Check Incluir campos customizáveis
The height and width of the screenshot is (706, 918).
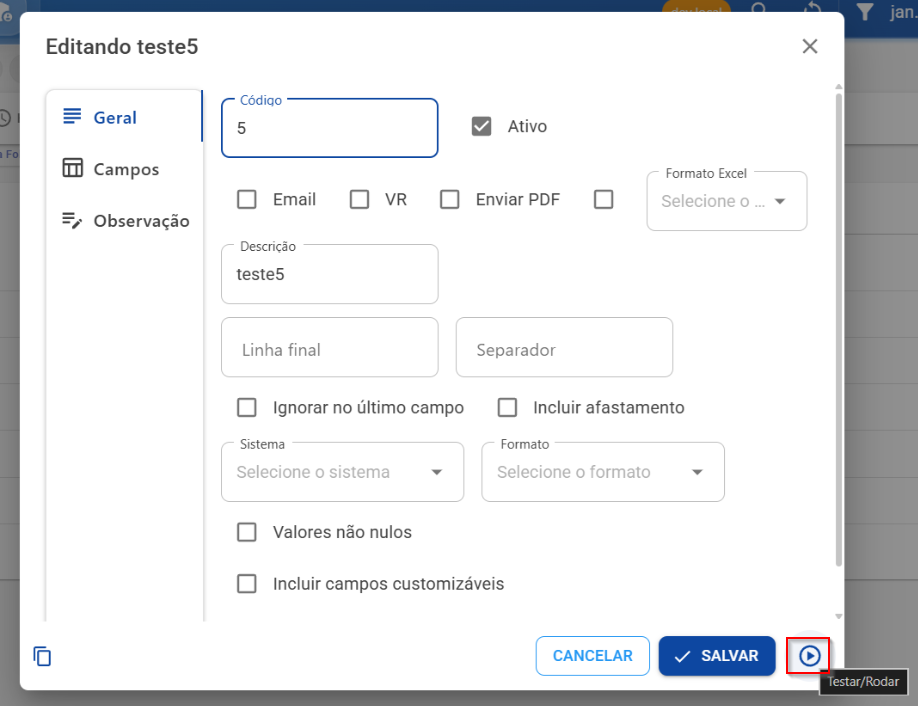246,583
